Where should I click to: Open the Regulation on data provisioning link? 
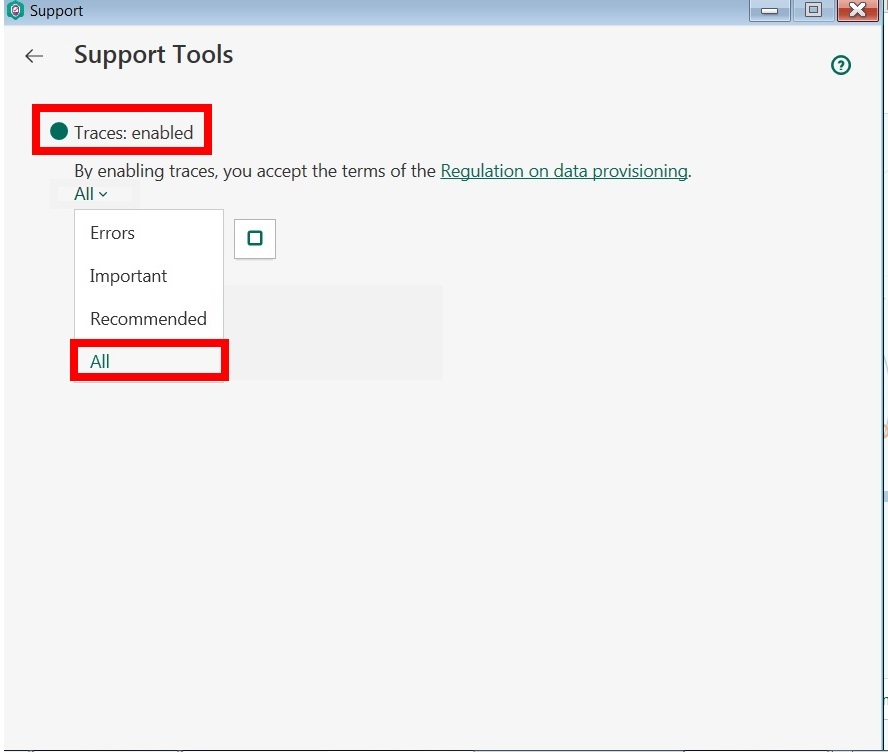click(564, 171)
